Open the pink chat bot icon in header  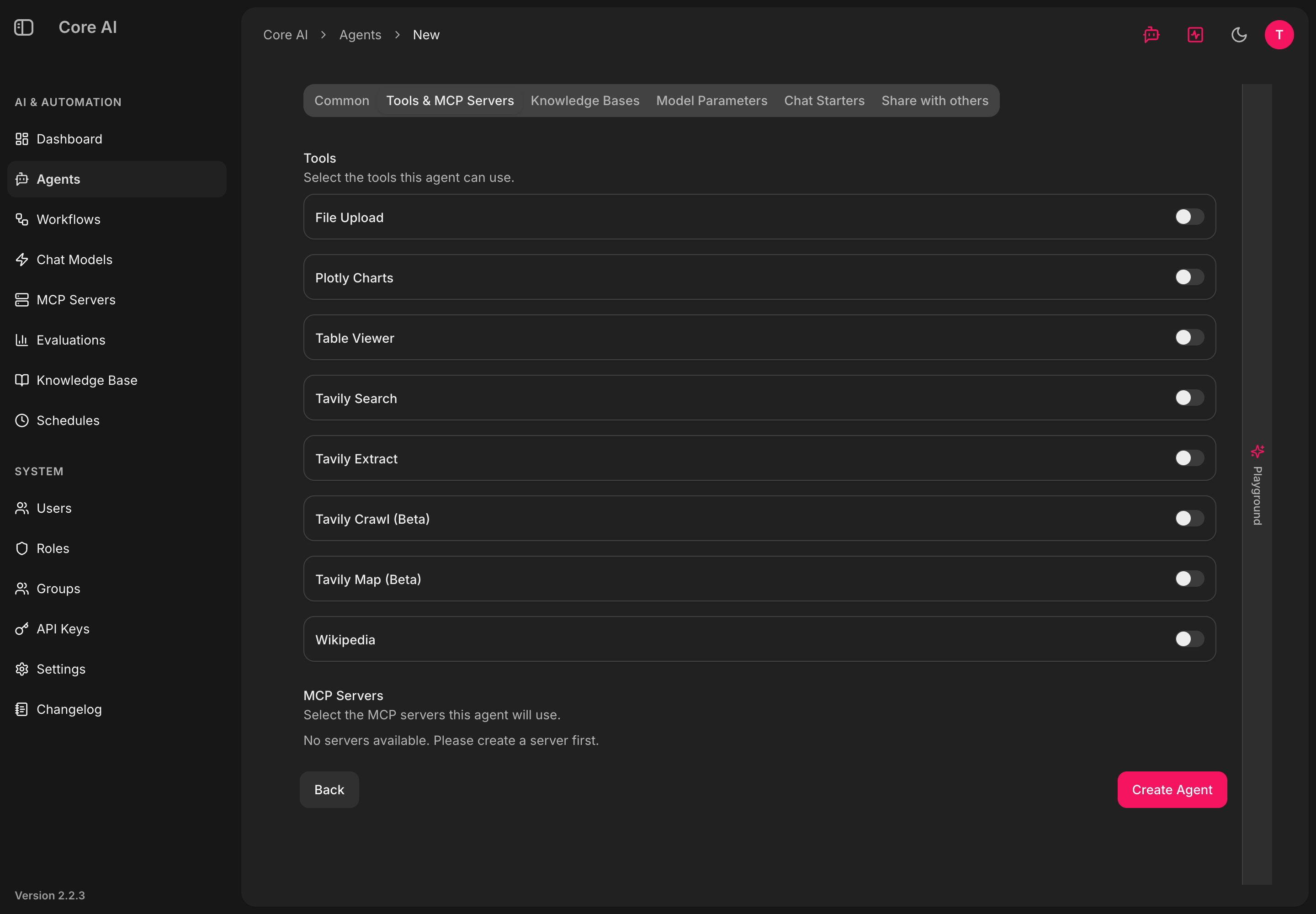(1151, 35)
